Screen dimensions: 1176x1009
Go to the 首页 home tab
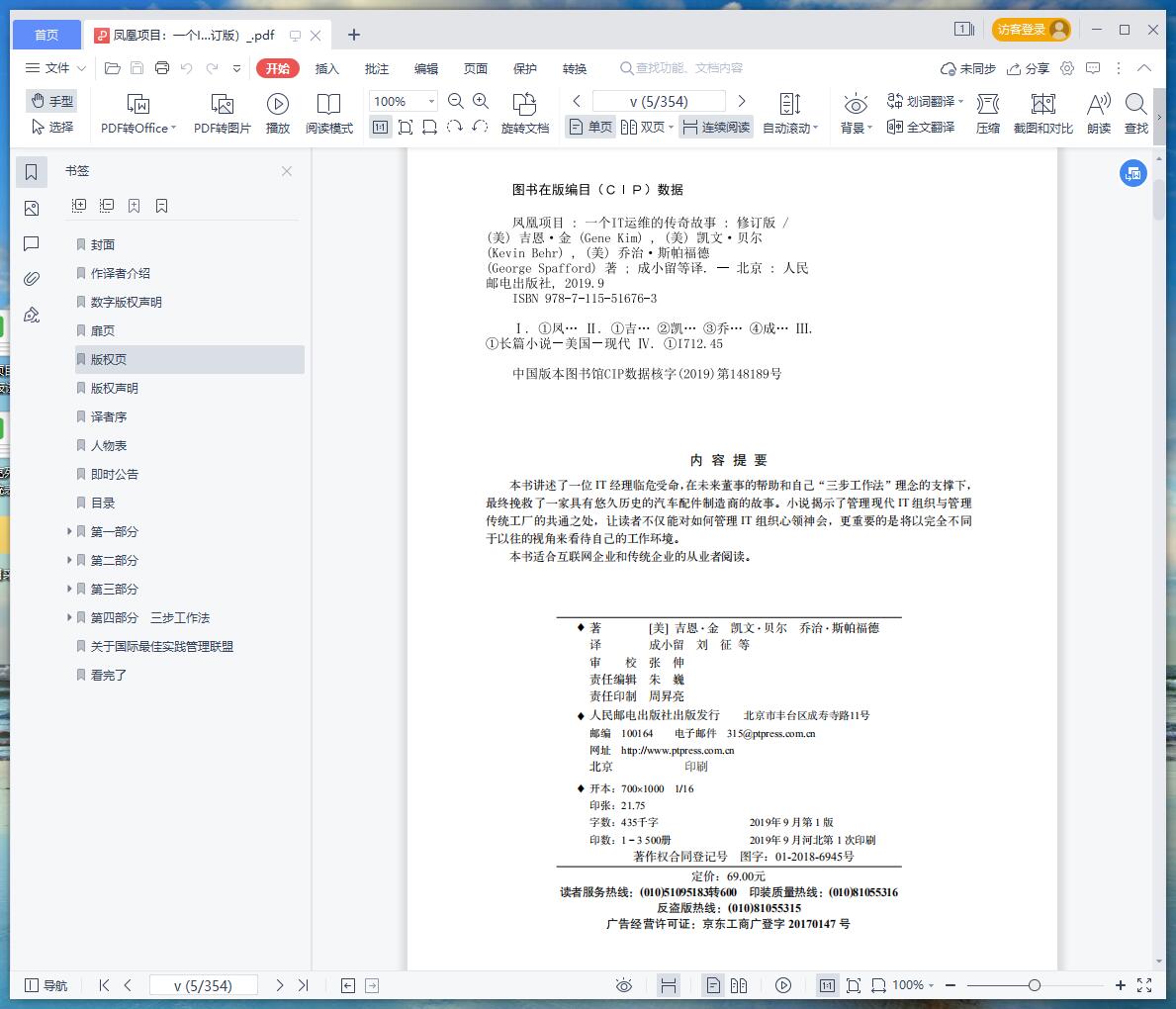coord(46,35)
